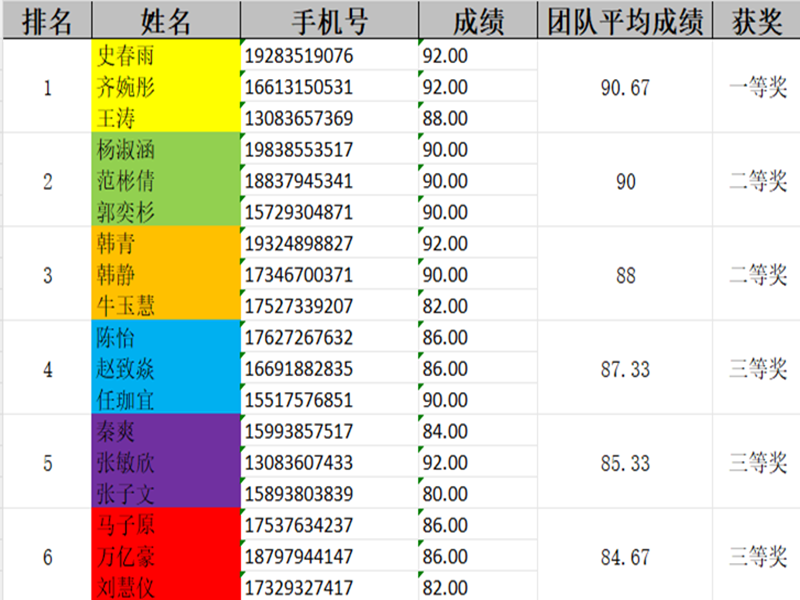Select phone number 15993857517

coord(329,431)
